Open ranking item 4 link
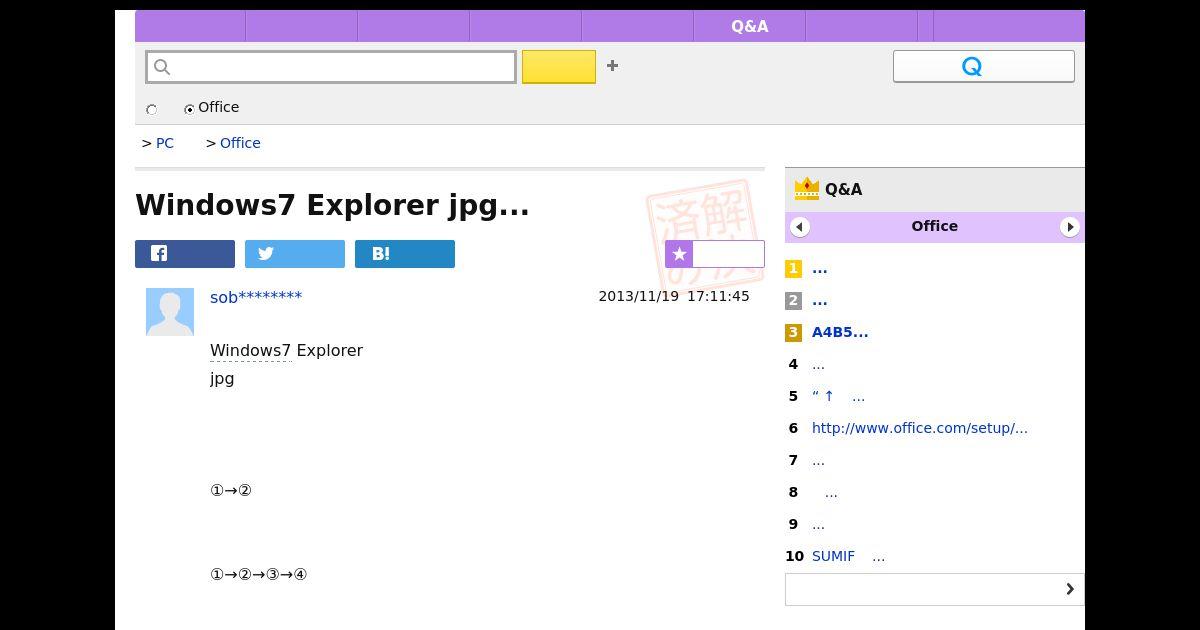This screenshot has height=630, width=1200. coord(818,365)
